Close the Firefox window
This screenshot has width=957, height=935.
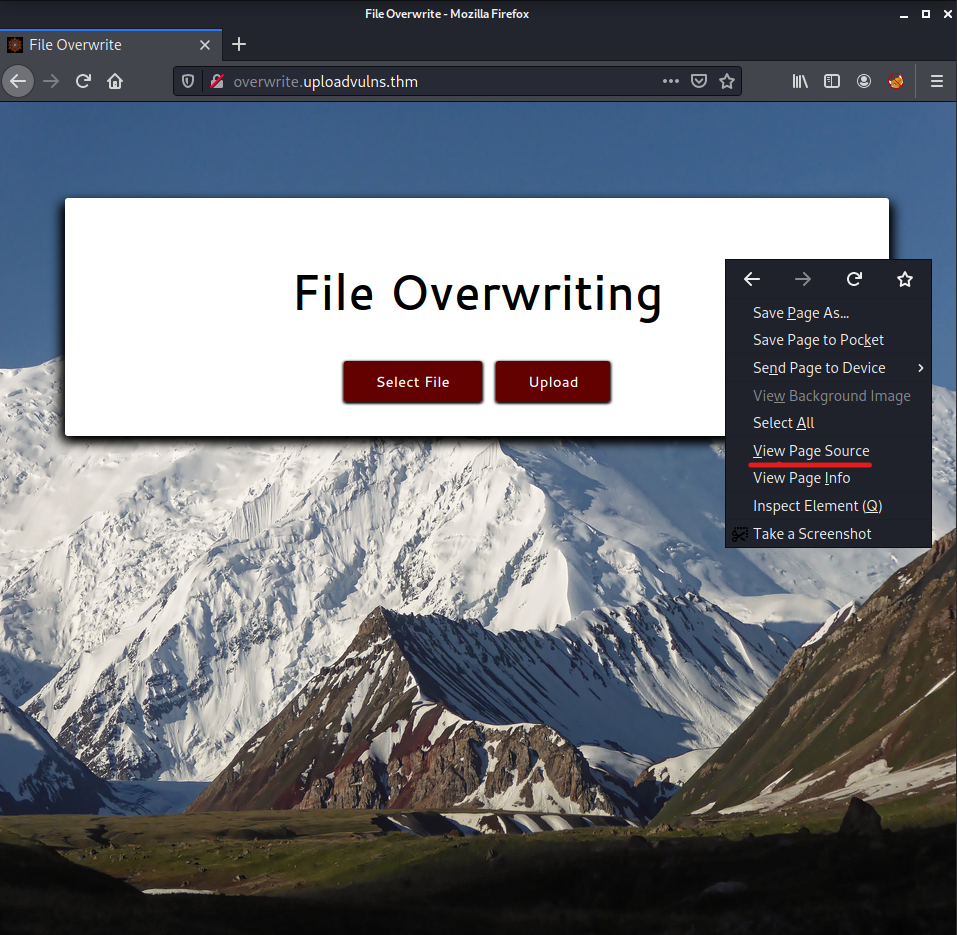pyautogui.click(x=948, y=14)
